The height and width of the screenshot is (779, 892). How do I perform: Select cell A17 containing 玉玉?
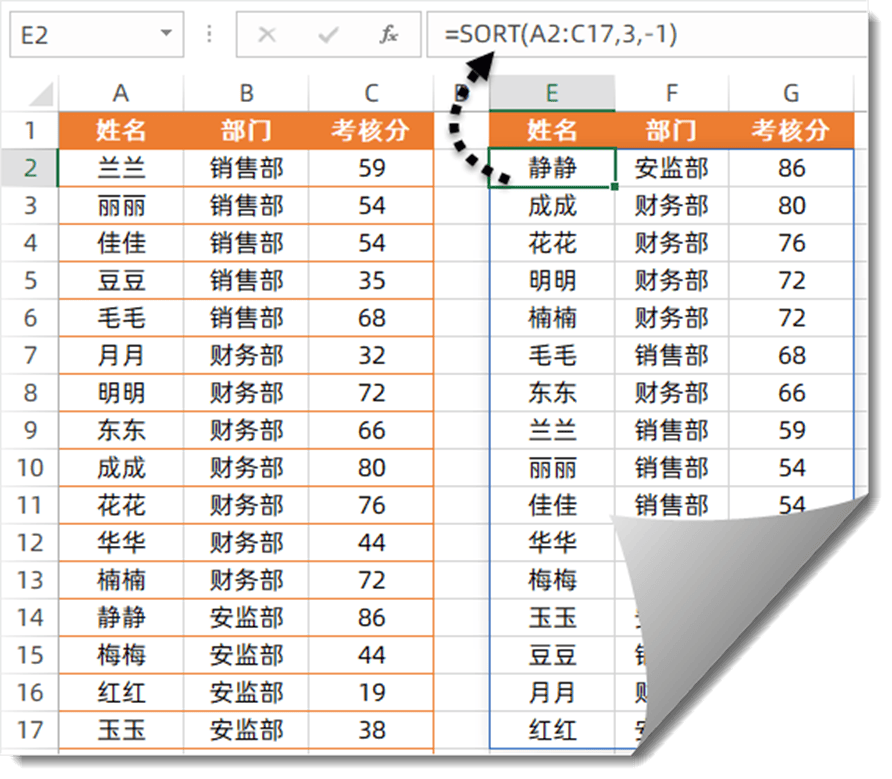pos(121,729)
